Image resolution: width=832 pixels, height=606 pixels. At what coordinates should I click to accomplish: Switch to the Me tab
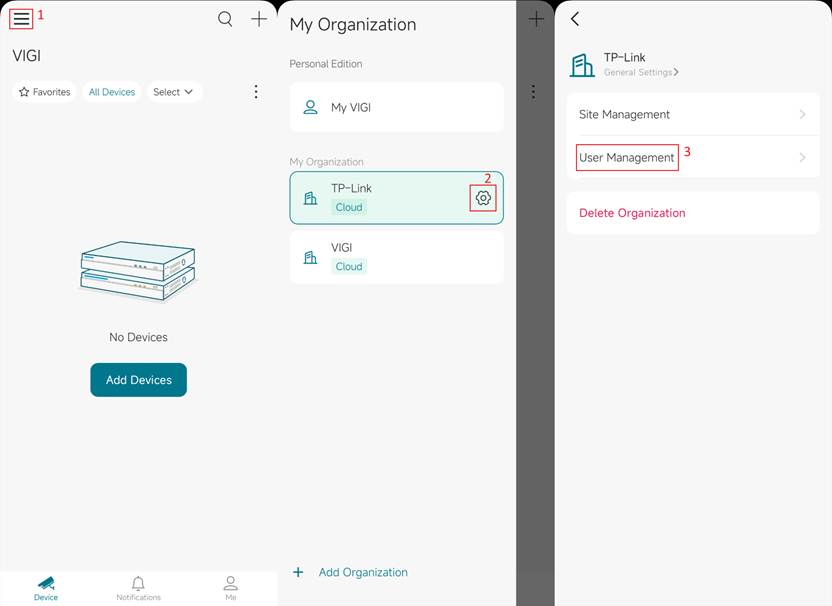click(x=231, y=588)
